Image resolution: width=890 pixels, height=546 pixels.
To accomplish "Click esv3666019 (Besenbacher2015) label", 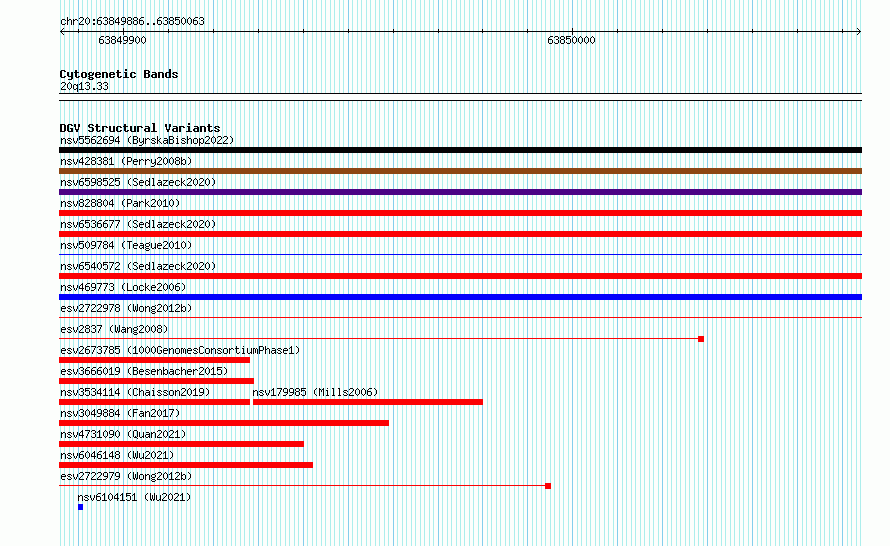I will [144, 371].
